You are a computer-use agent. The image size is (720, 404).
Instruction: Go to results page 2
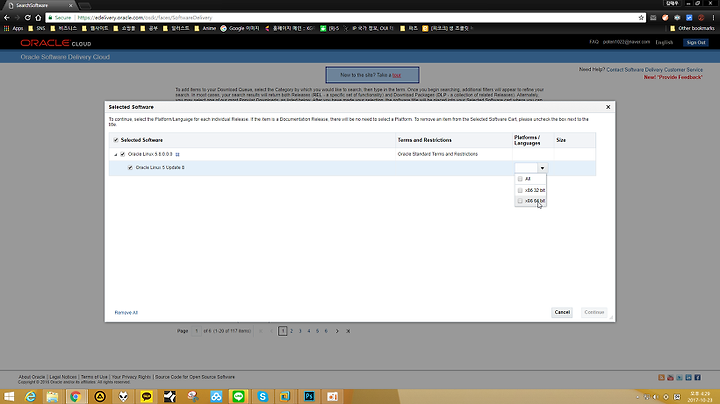coord(292,331)
